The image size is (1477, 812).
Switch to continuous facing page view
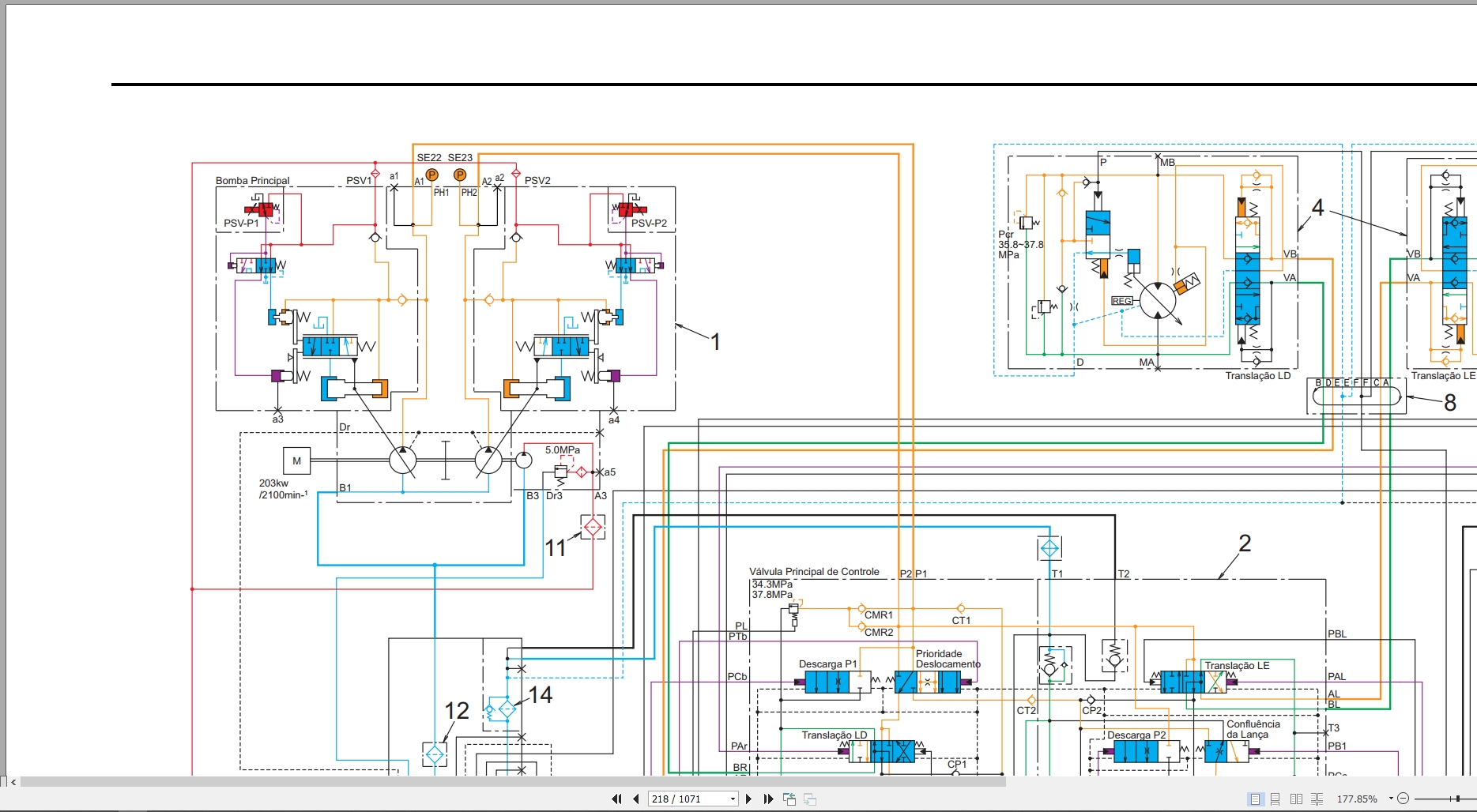point(1317,799)
